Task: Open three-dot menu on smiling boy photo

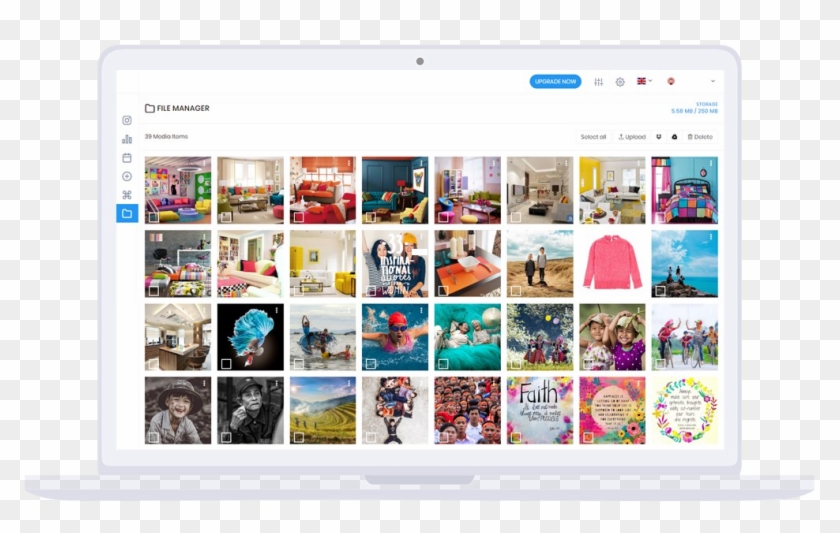Action: 204,384
